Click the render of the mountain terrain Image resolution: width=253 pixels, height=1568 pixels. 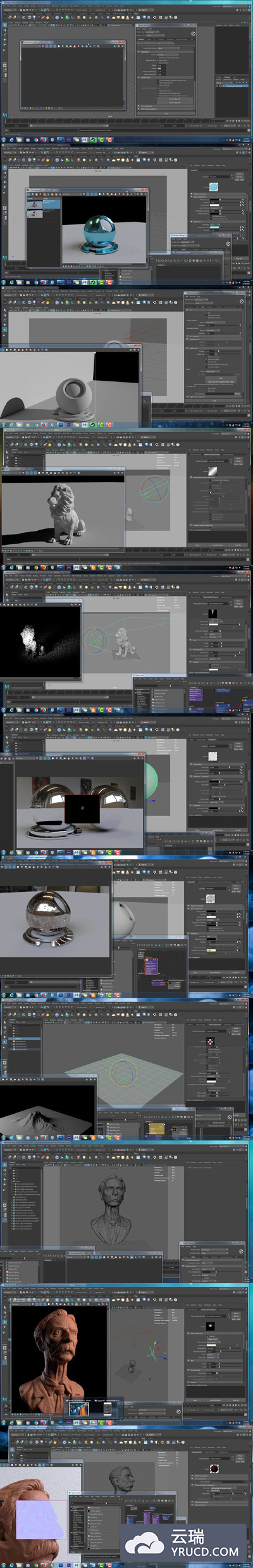pyautogui.click(x=47, y=1109)
